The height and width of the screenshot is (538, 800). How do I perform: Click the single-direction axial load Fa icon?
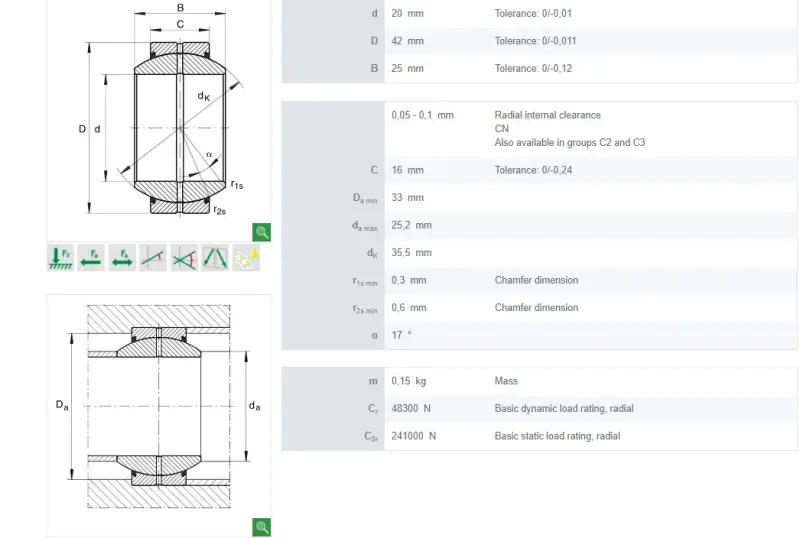click(x=91, y=258)
